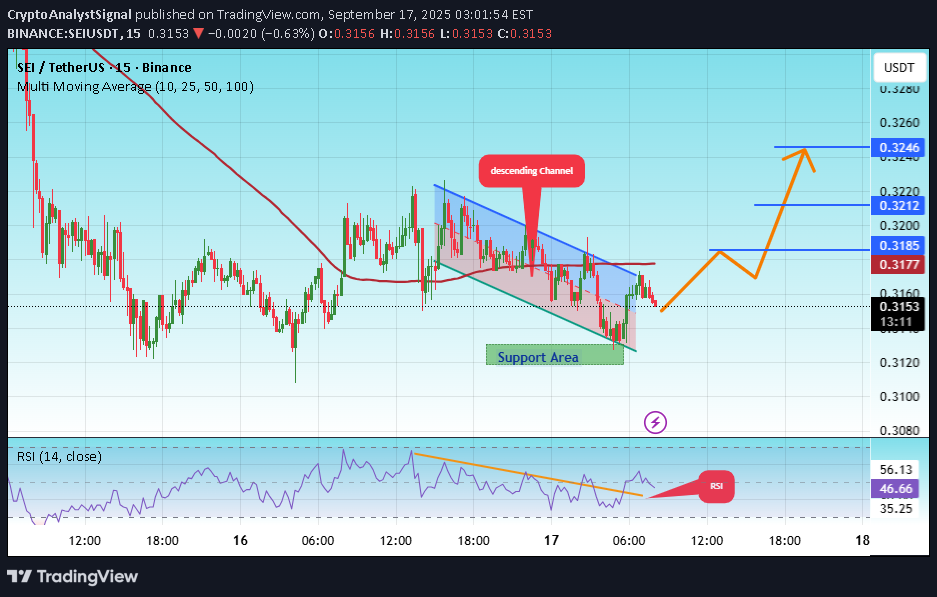Click the red 0.3177 moving average label
This screenshot has height=597, width=937.
(898, 264)
